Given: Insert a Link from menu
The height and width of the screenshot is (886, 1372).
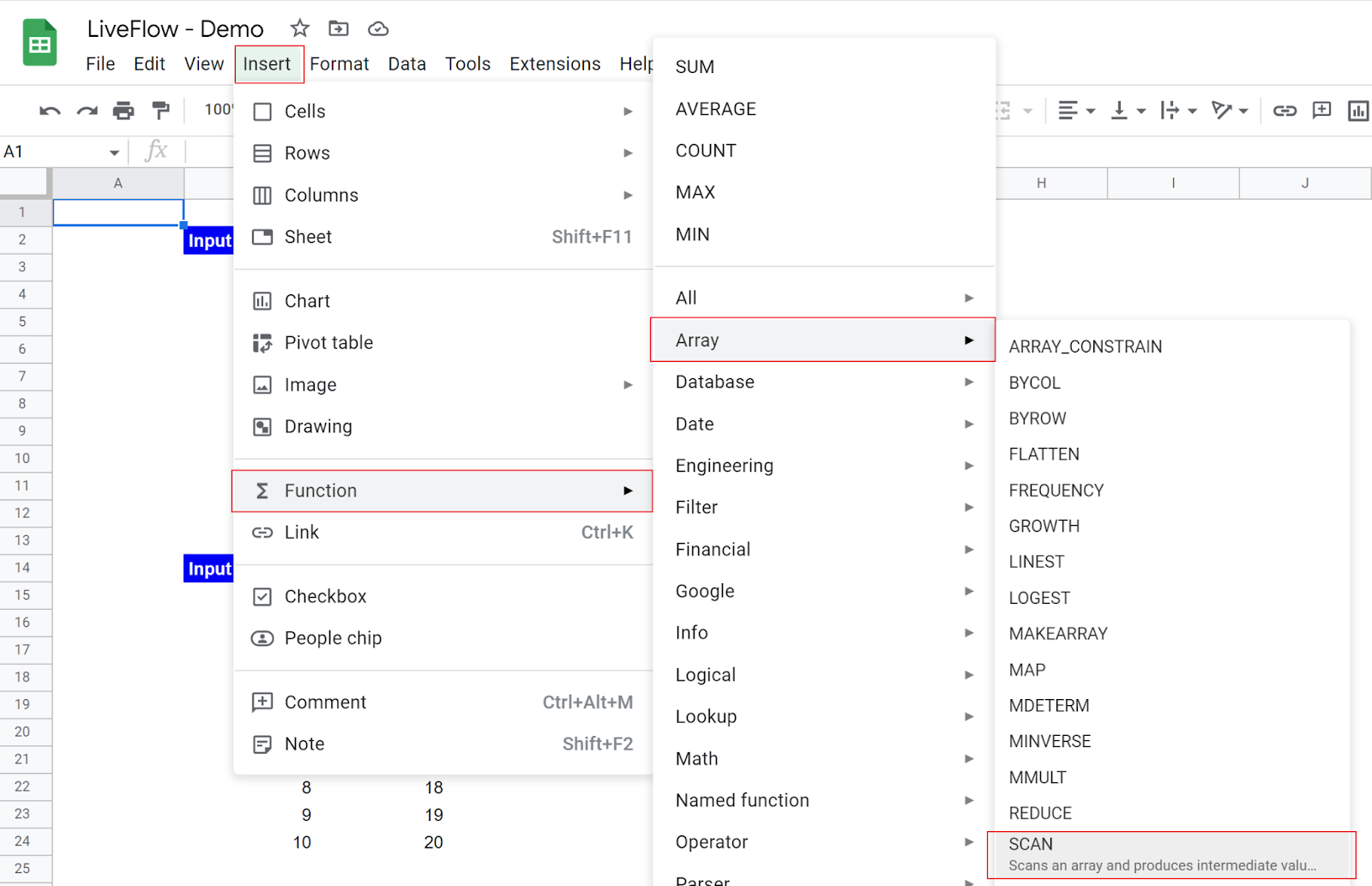Looking at the screenshot, I should click(442, 532).
